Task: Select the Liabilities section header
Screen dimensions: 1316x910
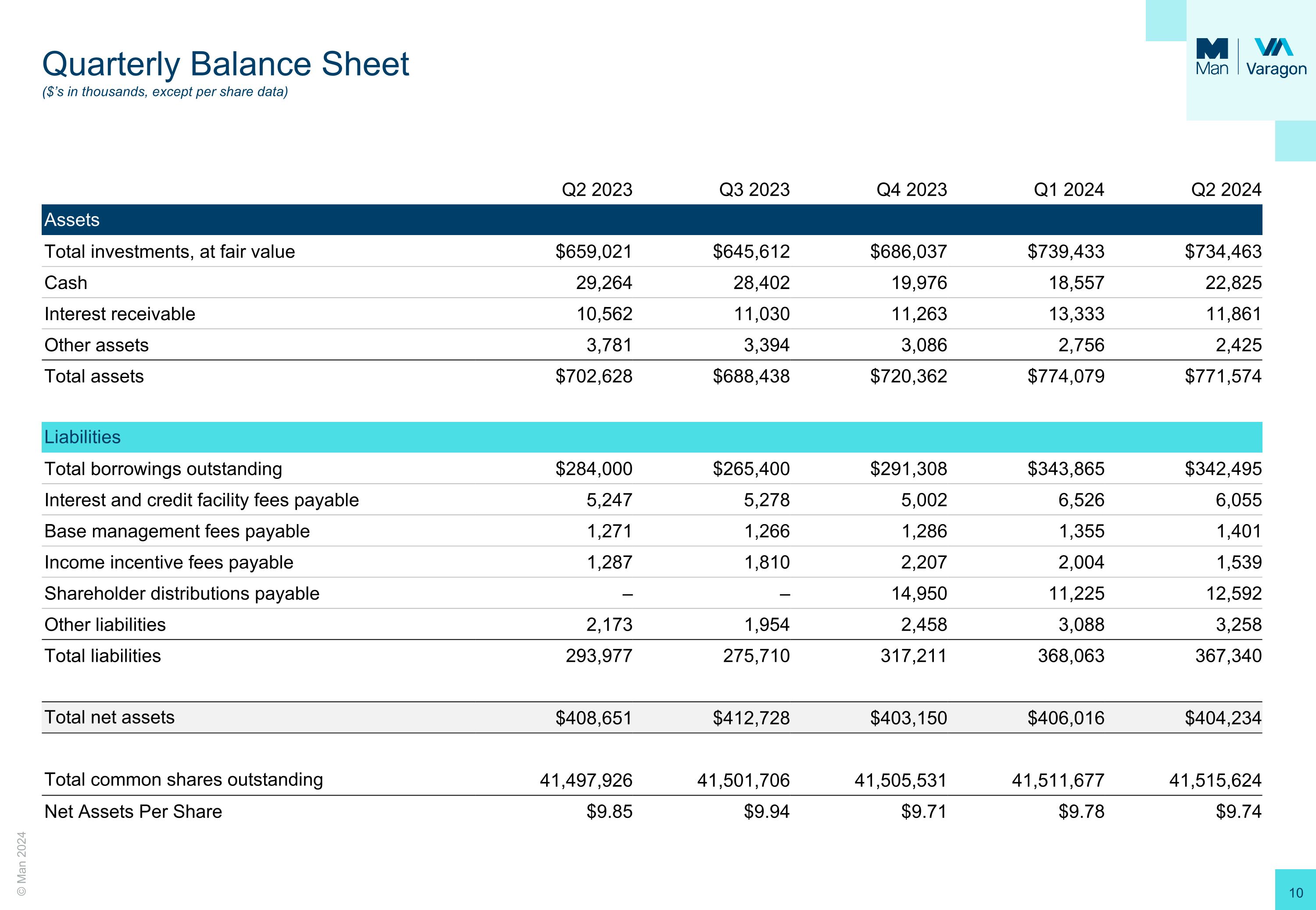Action: [652, 437]
